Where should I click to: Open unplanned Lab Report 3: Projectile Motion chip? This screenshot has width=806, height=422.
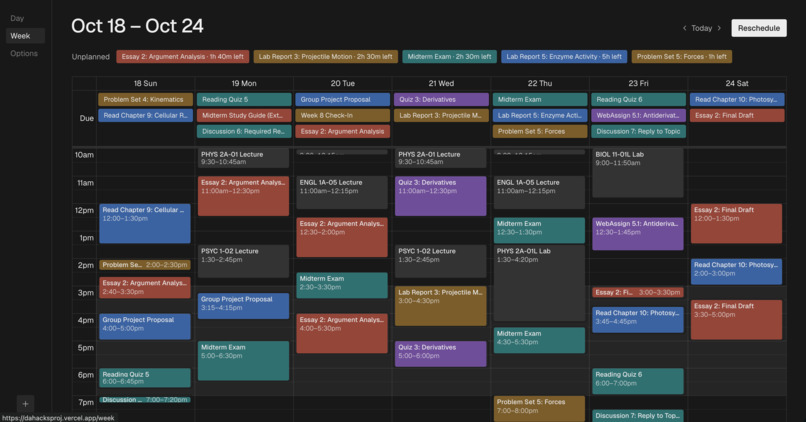(x=325, y=57)
